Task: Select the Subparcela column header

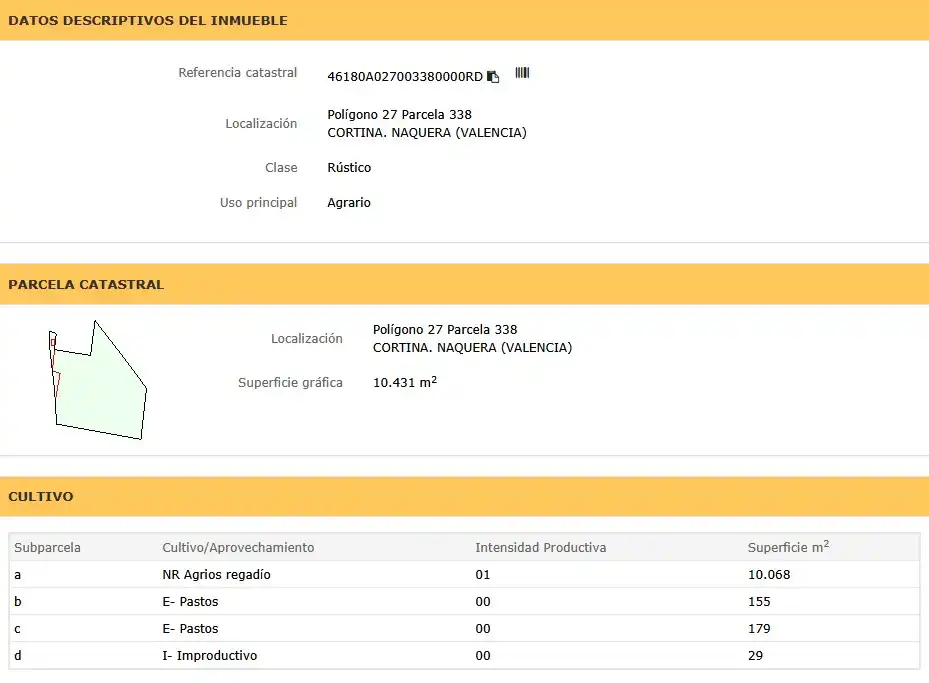Action: point(47,547)
